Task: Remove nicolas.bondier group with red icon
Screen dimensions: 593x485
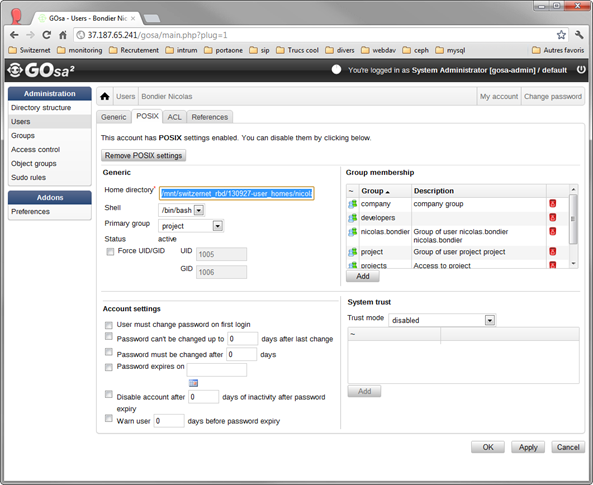Action: click(x=553, y=231)
